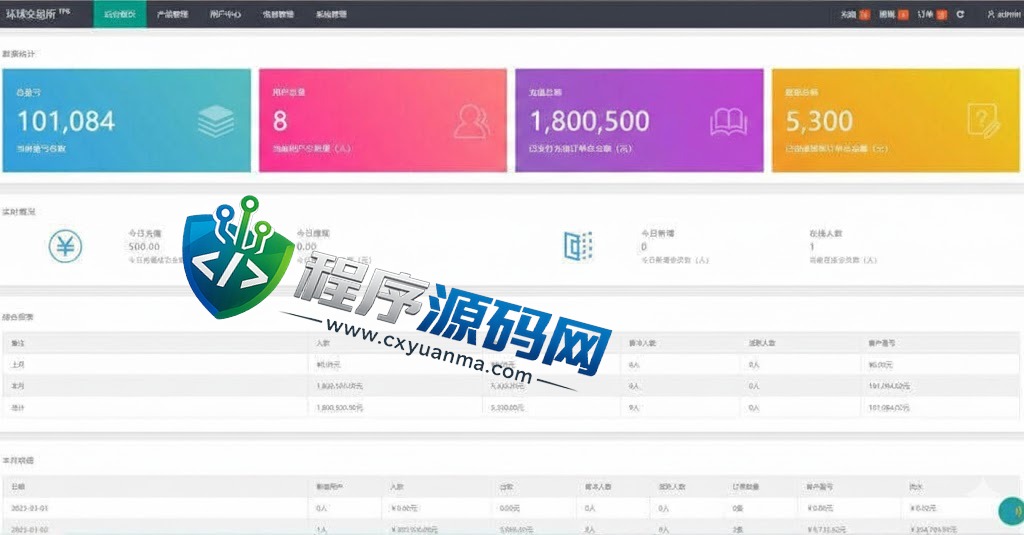Open the 用户中心 navigation menu

coord(225,14)
